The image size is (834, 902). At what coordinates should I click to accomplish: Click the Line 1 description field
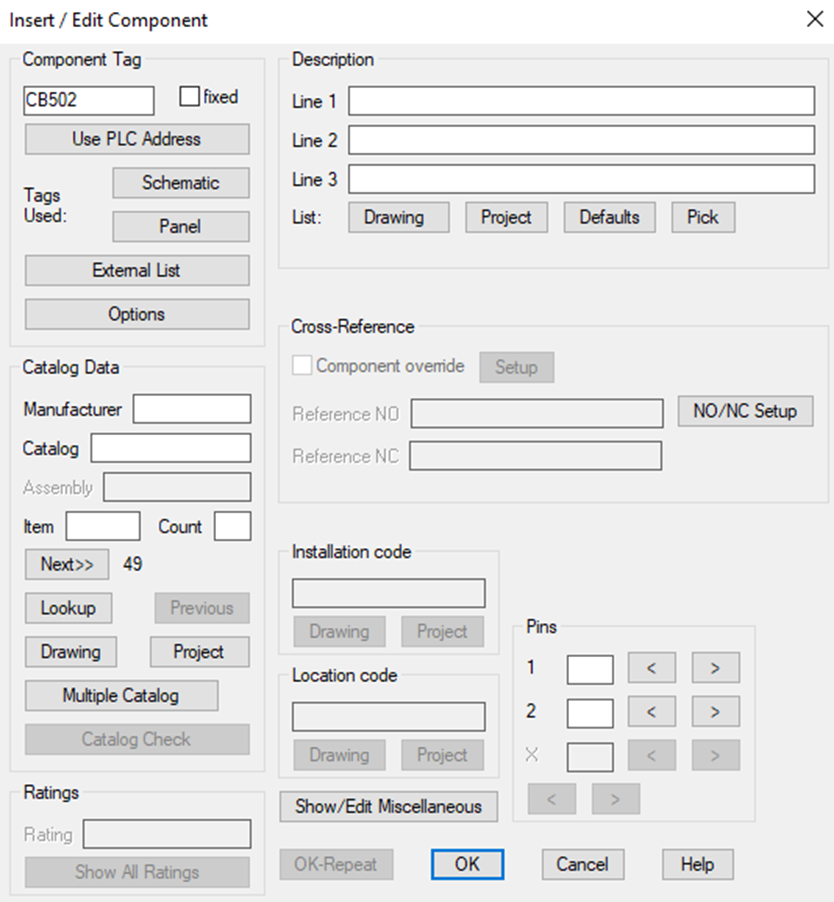coord(582,100)
